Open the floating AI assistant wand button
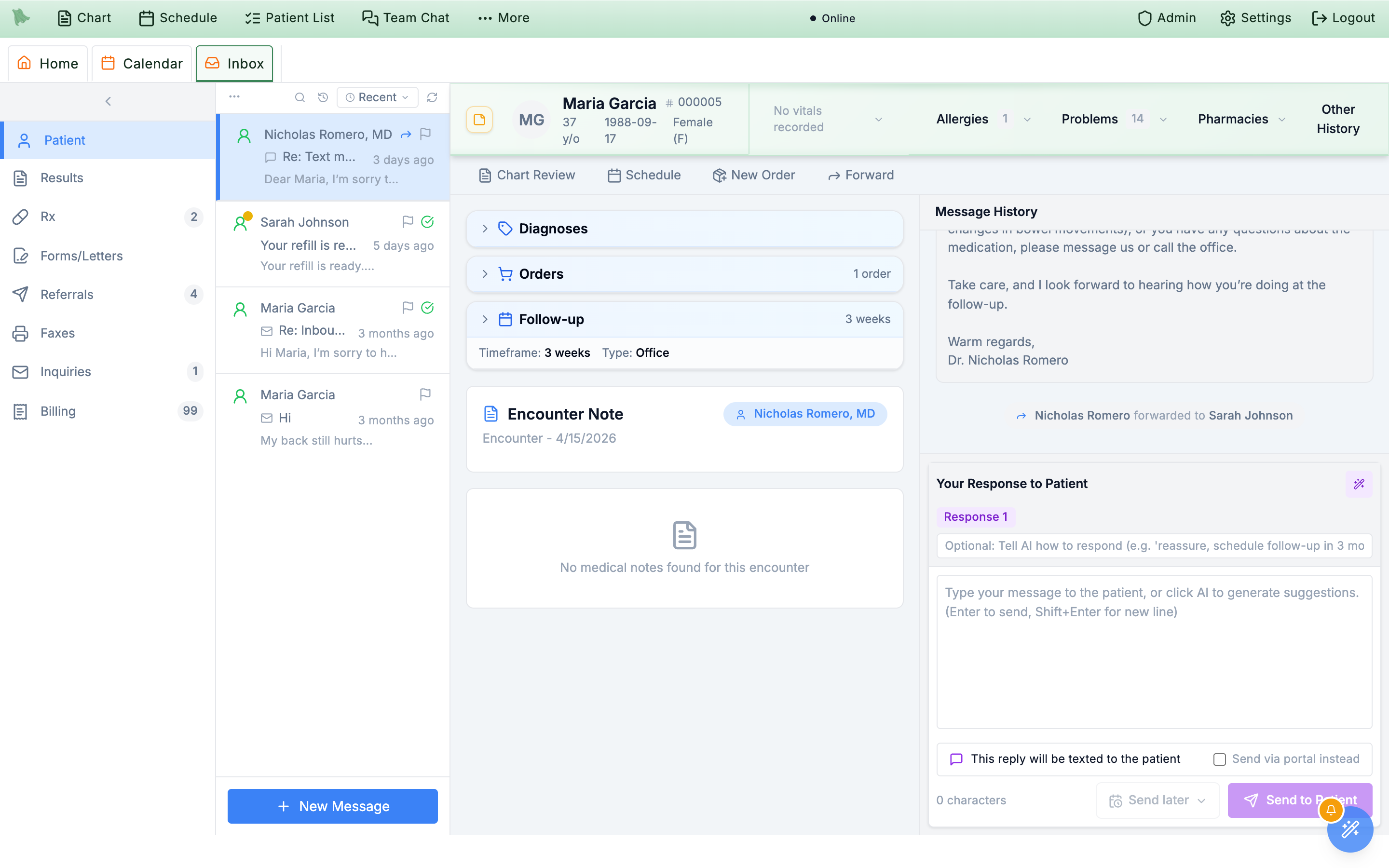 [x=1350, y=829]
